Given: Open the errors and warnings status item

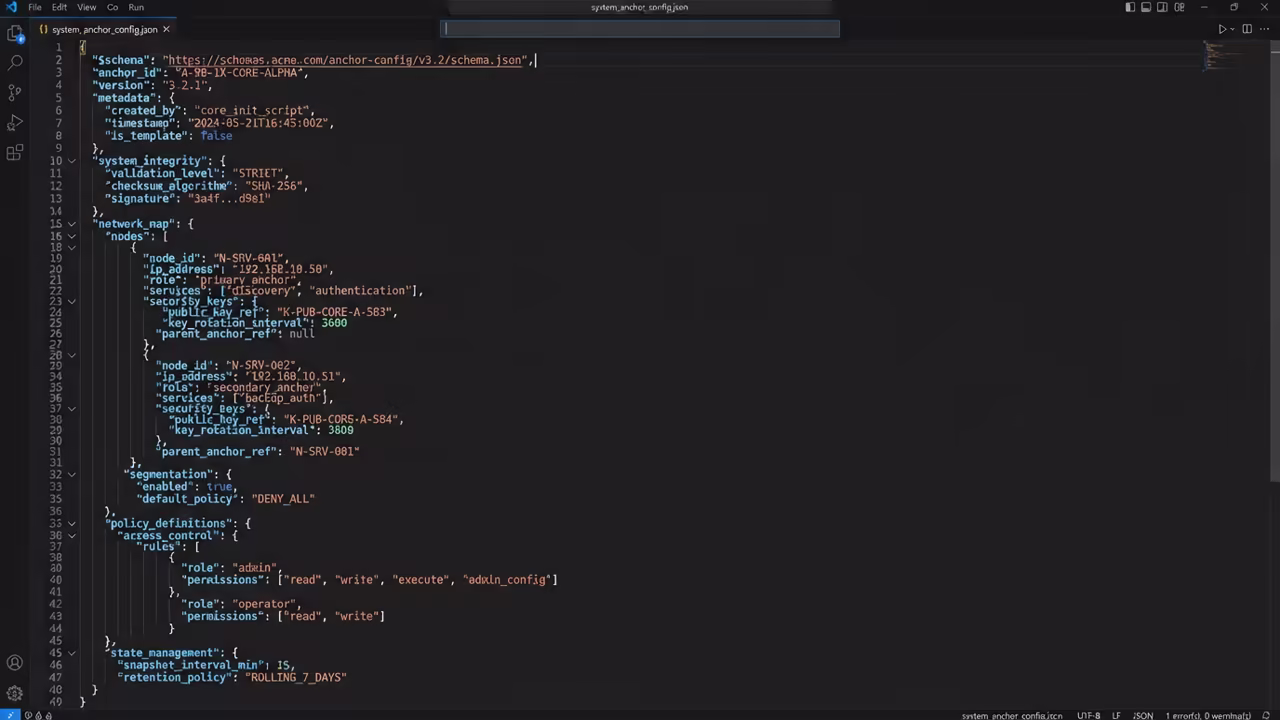Looking at the screenshot, I should (x=1208, y=715).
